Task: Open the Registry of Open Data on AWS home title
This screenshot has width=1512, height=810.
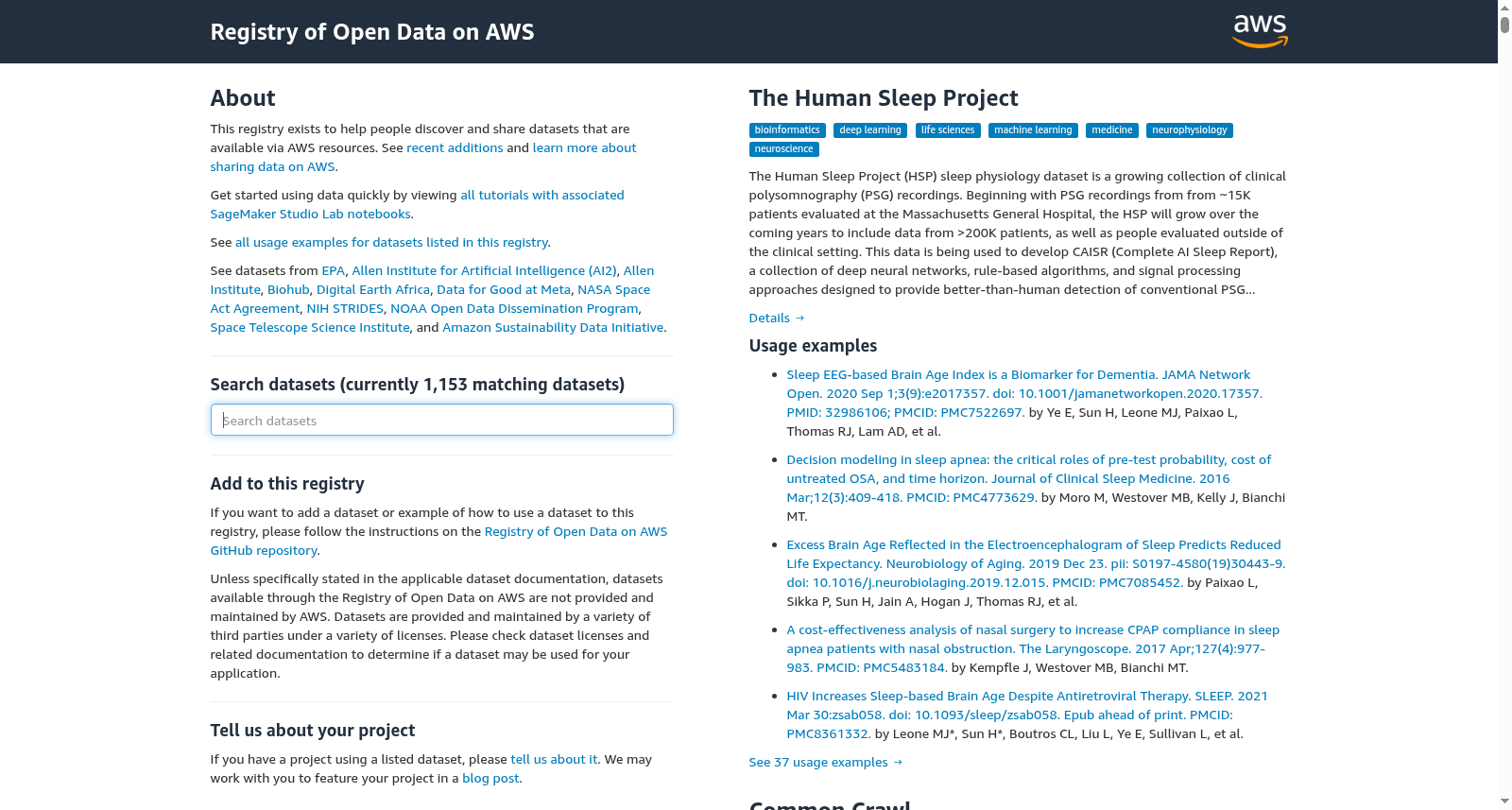Action: tap(372, 32)
